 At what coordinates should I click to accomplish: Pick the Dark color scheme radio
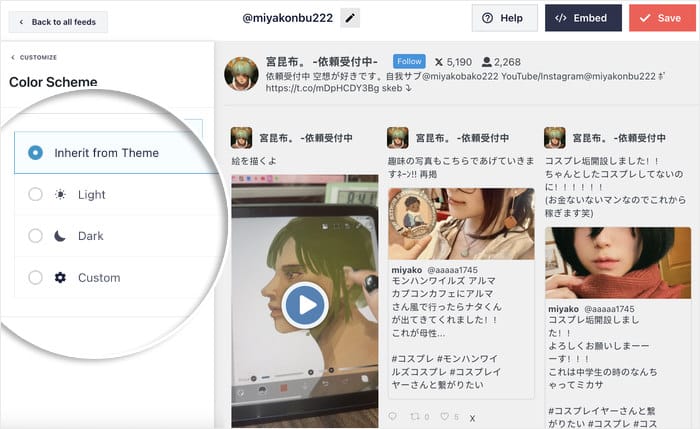pos(35,236)
